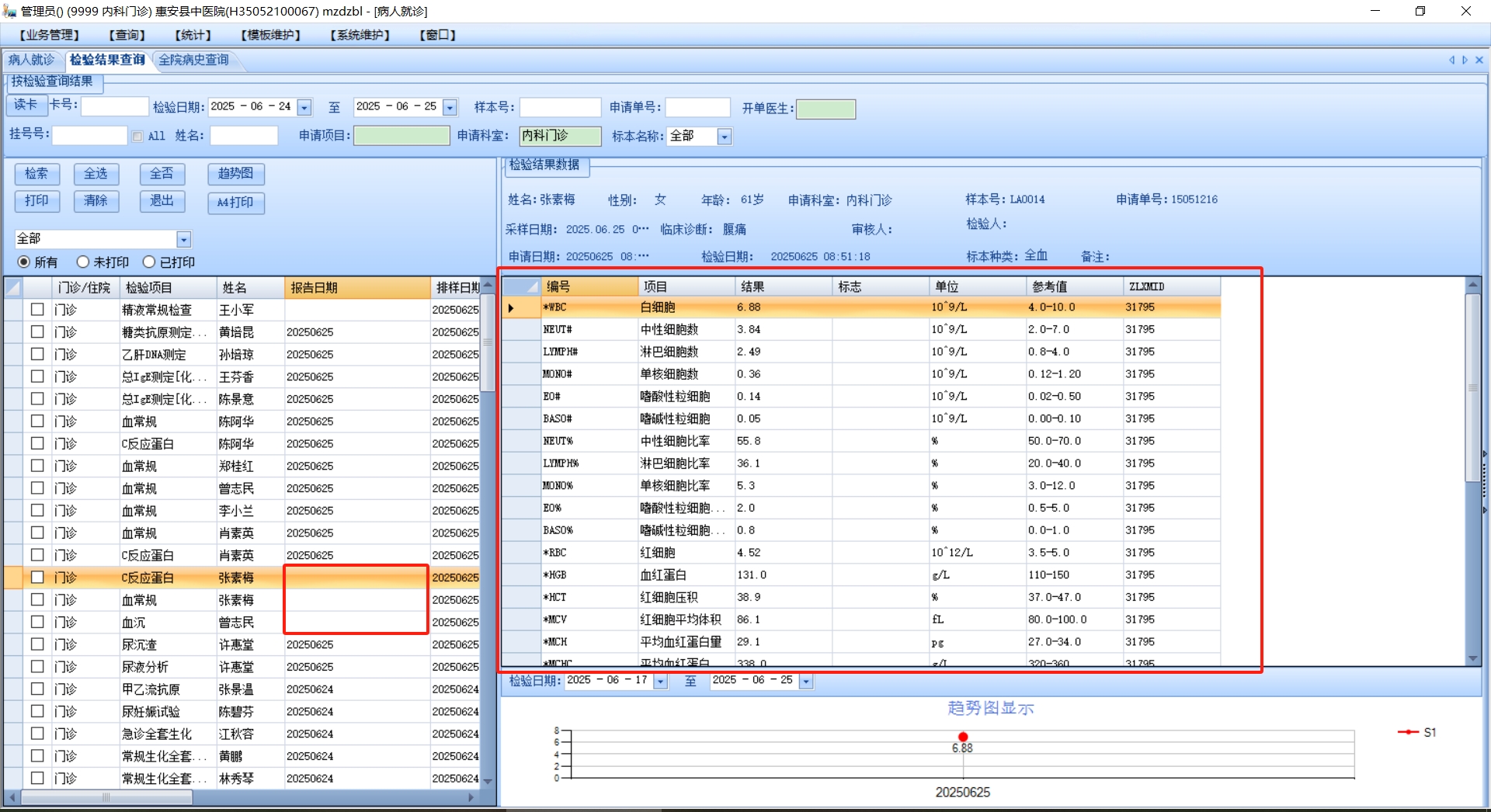
Task: Close the active document tab with X
Action: [x=1479, y=60]
